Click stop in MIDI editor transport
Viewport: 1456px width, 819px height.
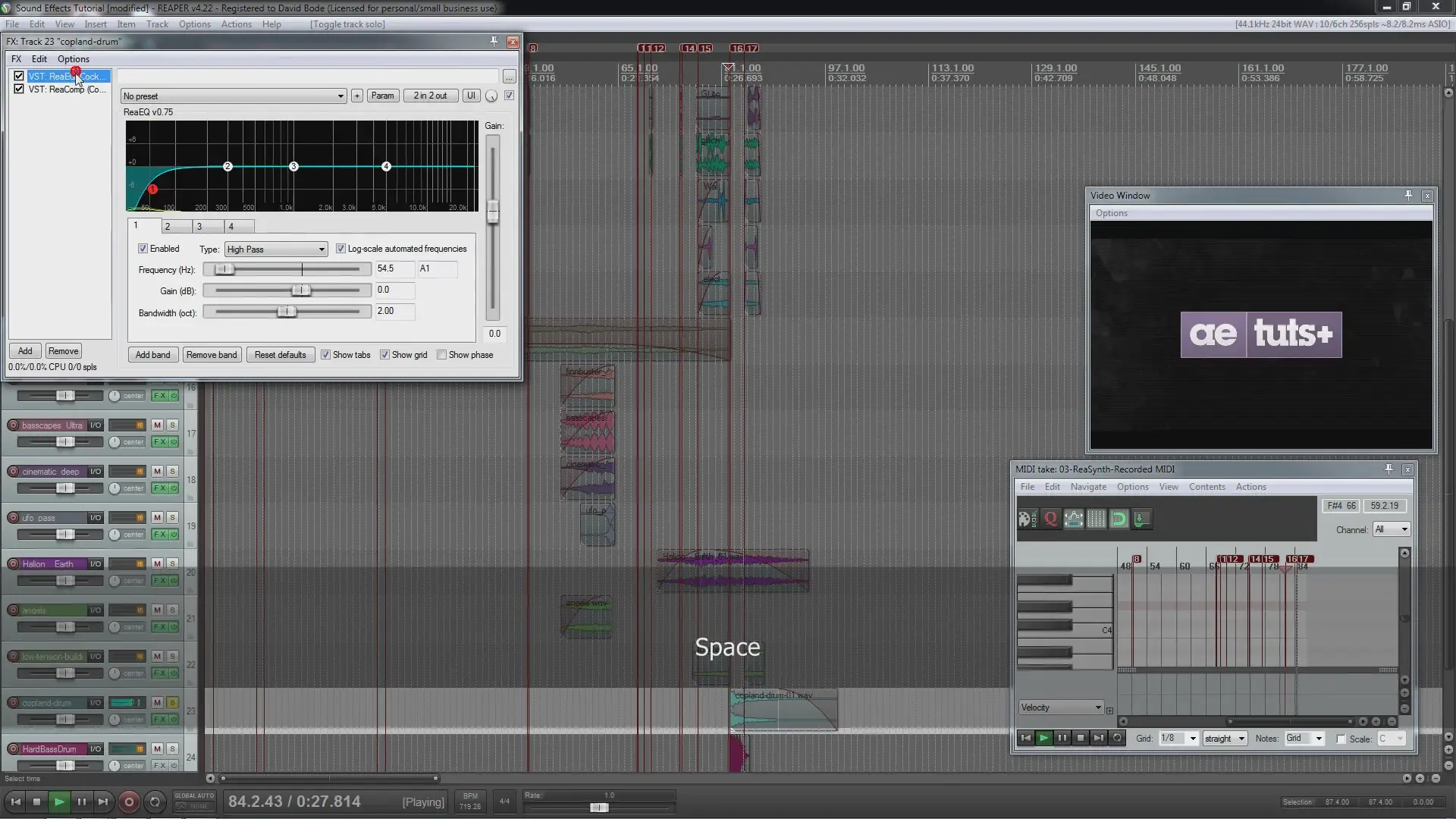coord(1081,739)
